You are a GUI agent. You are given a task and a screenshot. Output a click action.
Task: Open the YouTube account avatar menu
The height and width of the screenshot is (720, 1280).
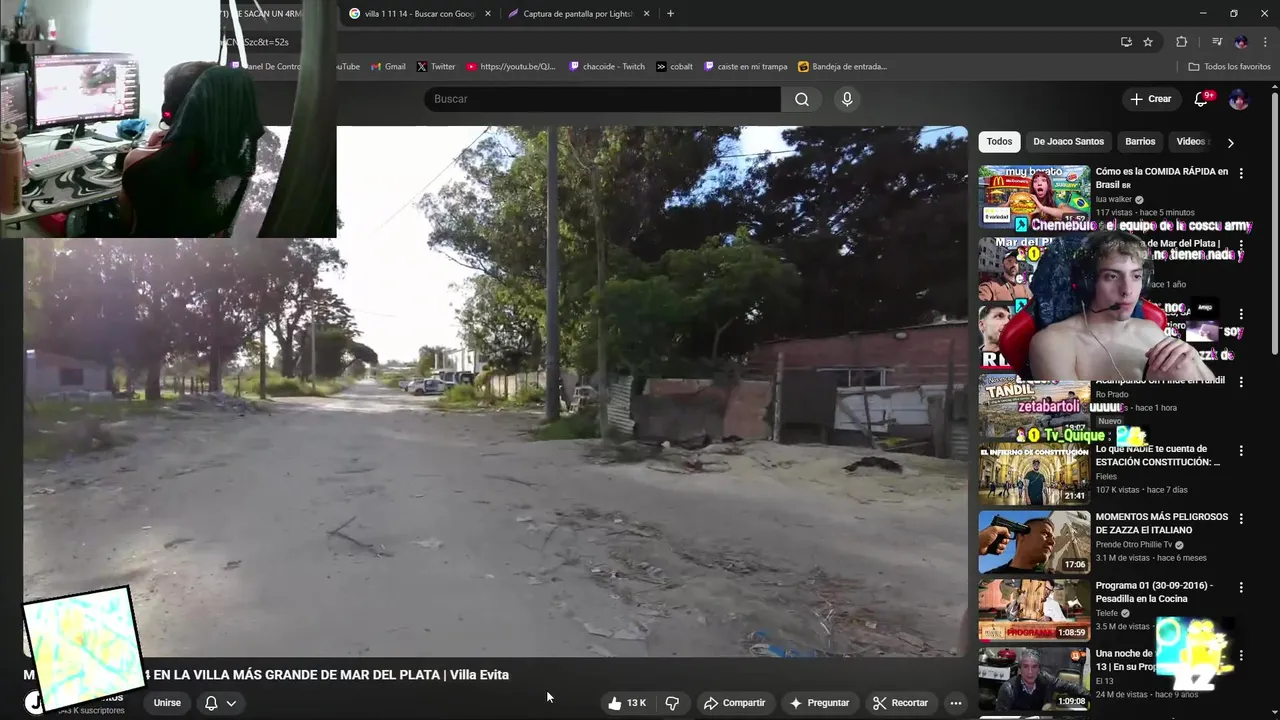(x=1239, y=99)
